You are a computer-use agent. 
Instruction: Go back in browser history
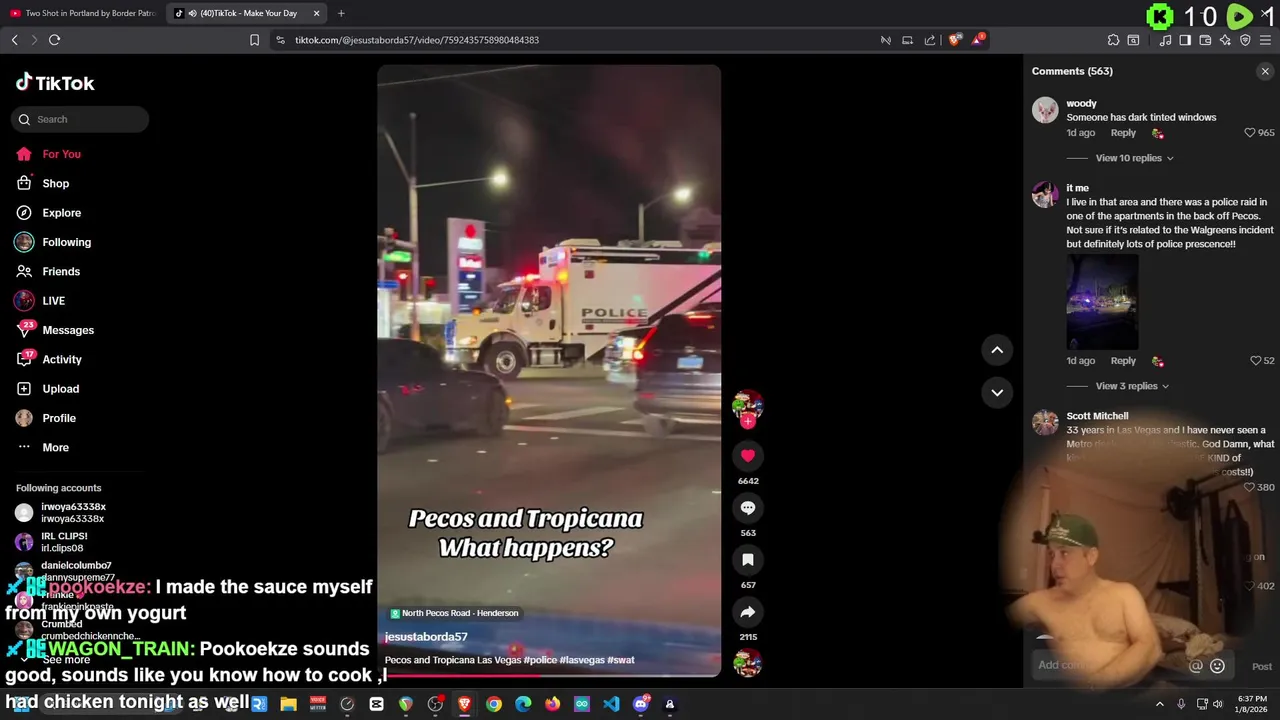click(x=14, y=40)
